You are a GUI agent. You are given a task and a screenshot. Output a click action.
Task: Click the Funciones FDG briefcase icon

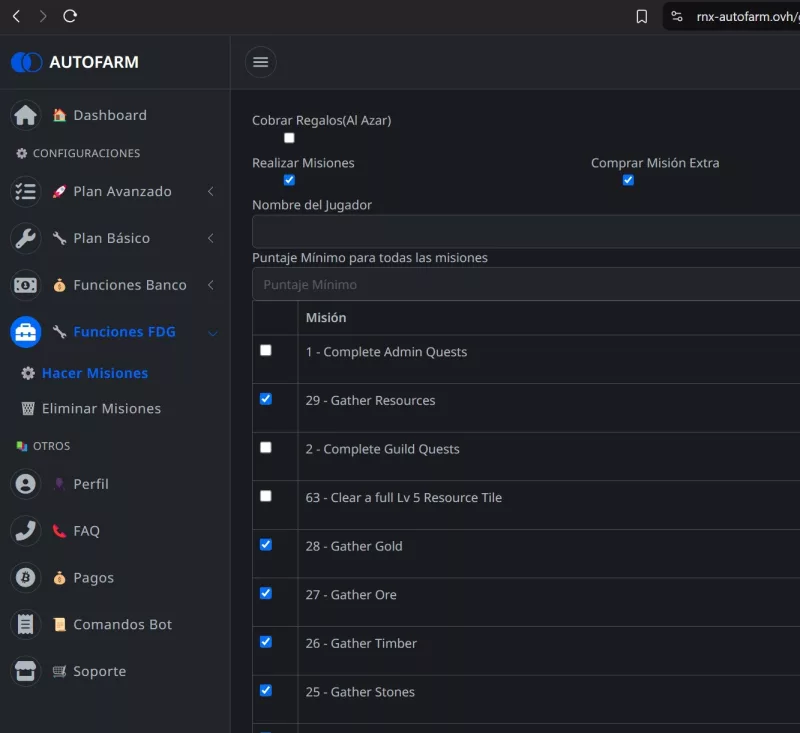tap(26, 332)
